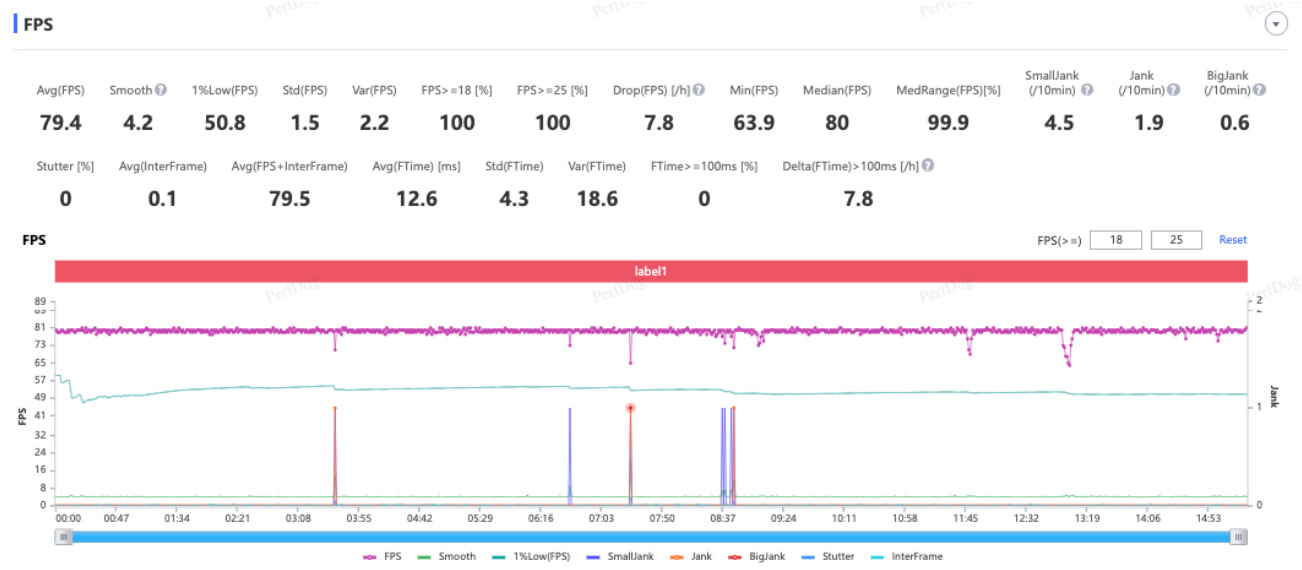Click the Std(FPS) value 1.5
Viewport: 1302px width, 570px height.
[x=305, y=123]
